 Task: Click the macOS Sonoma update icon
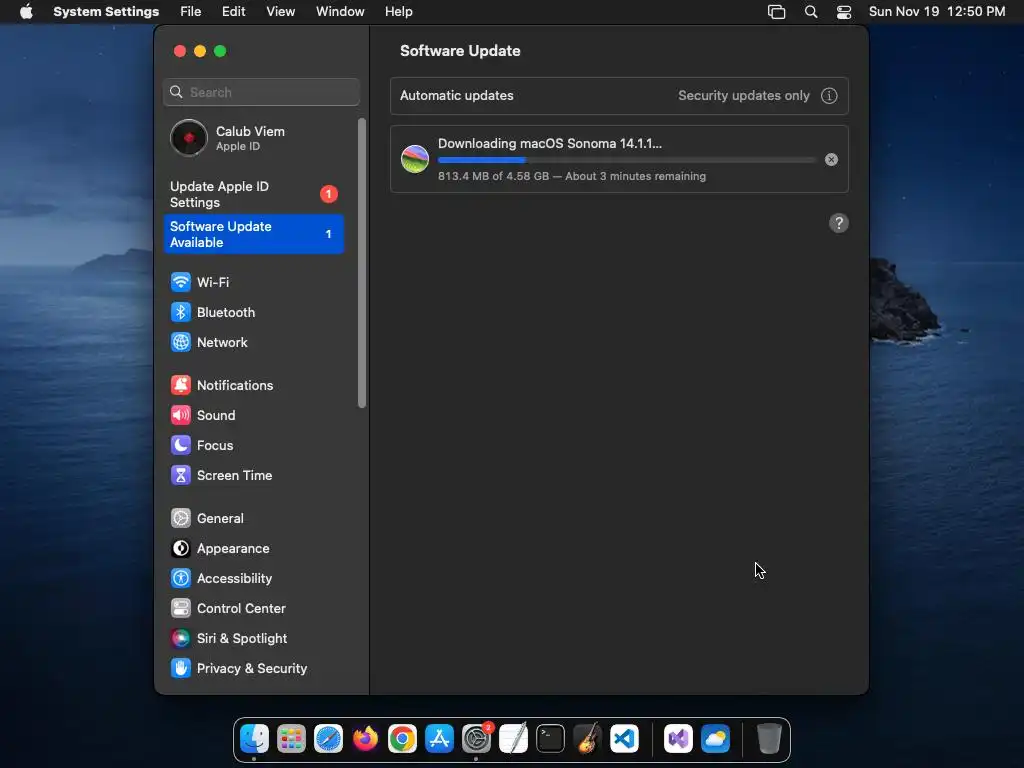coord(415,159)
